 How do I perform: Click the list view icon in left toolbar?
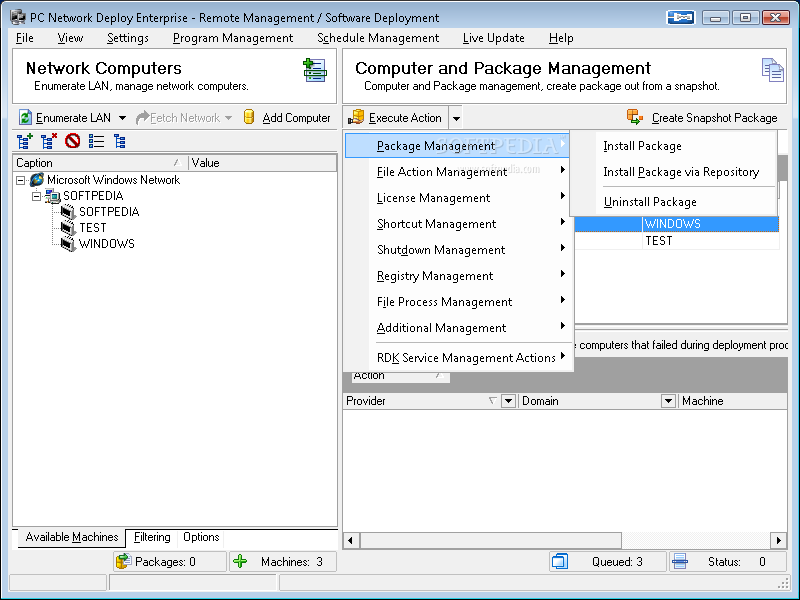(96, 141)
